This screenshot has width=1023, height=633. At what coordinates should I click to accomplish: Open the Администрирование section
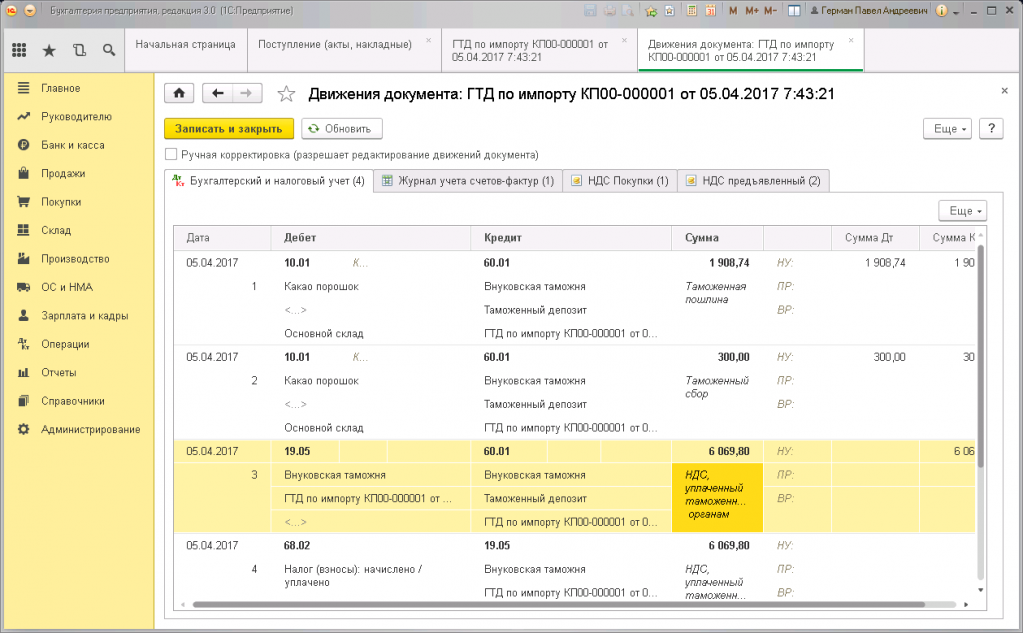click(91, 429)
